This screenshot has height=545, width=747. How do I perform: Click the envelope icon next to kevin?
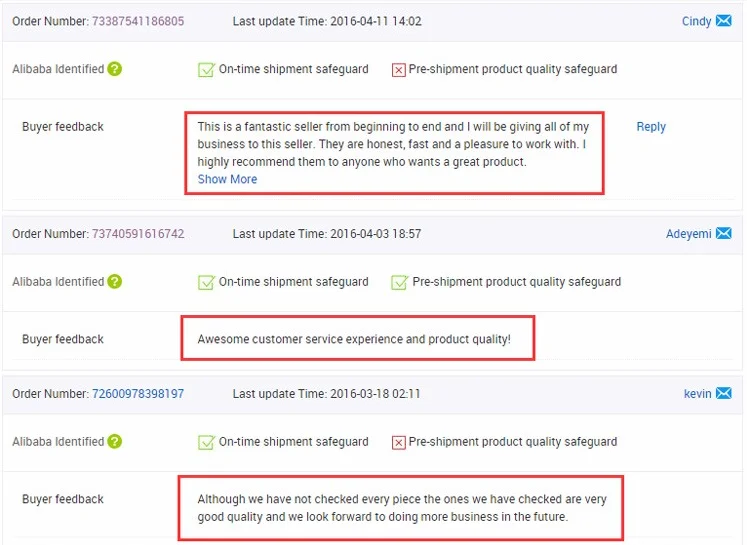[x=723, y=393]
